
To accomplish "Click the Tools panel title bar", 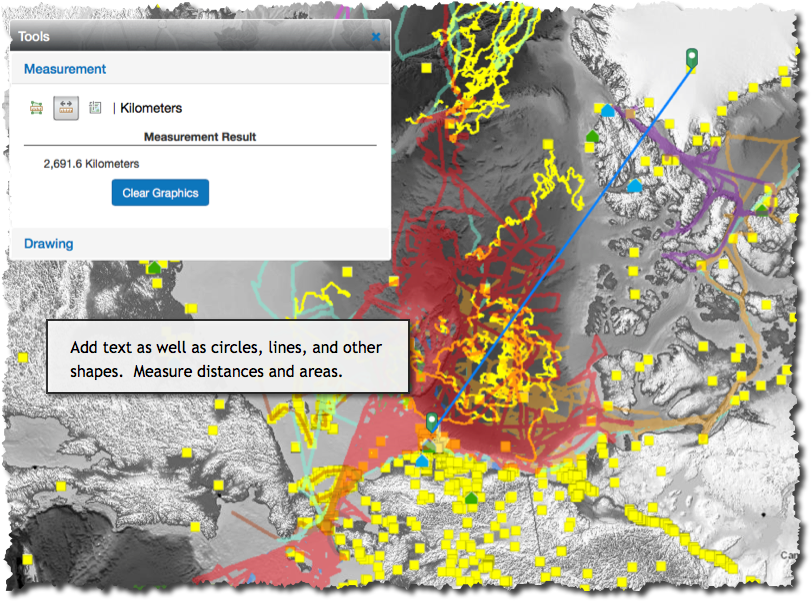I will click(x=200, y=36).
